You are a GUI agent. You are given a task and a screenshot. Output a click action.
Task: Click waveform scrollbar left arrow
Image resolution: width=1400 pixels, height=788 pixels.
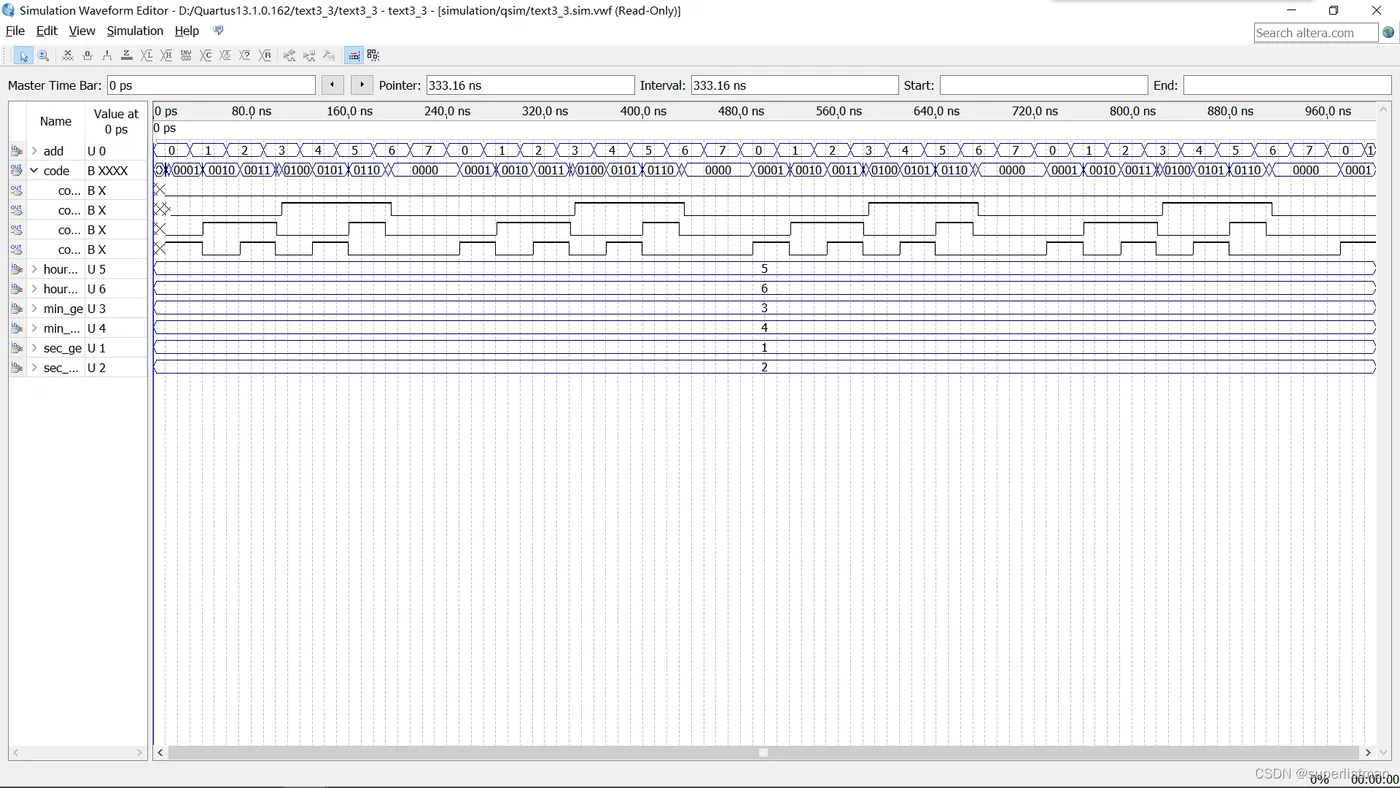(160, 752)
